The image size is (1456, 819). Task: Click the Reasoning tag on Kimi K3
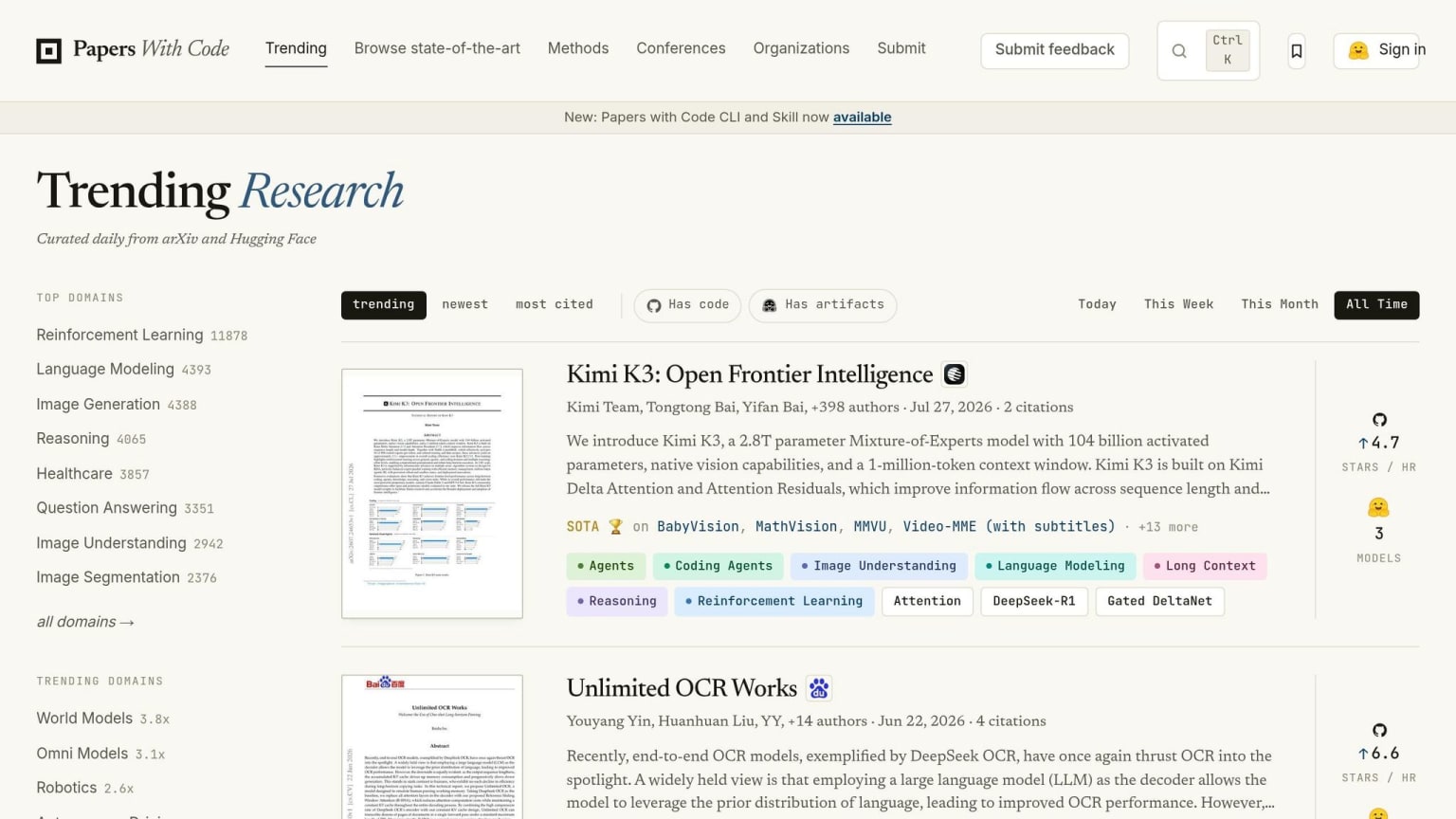617,601
